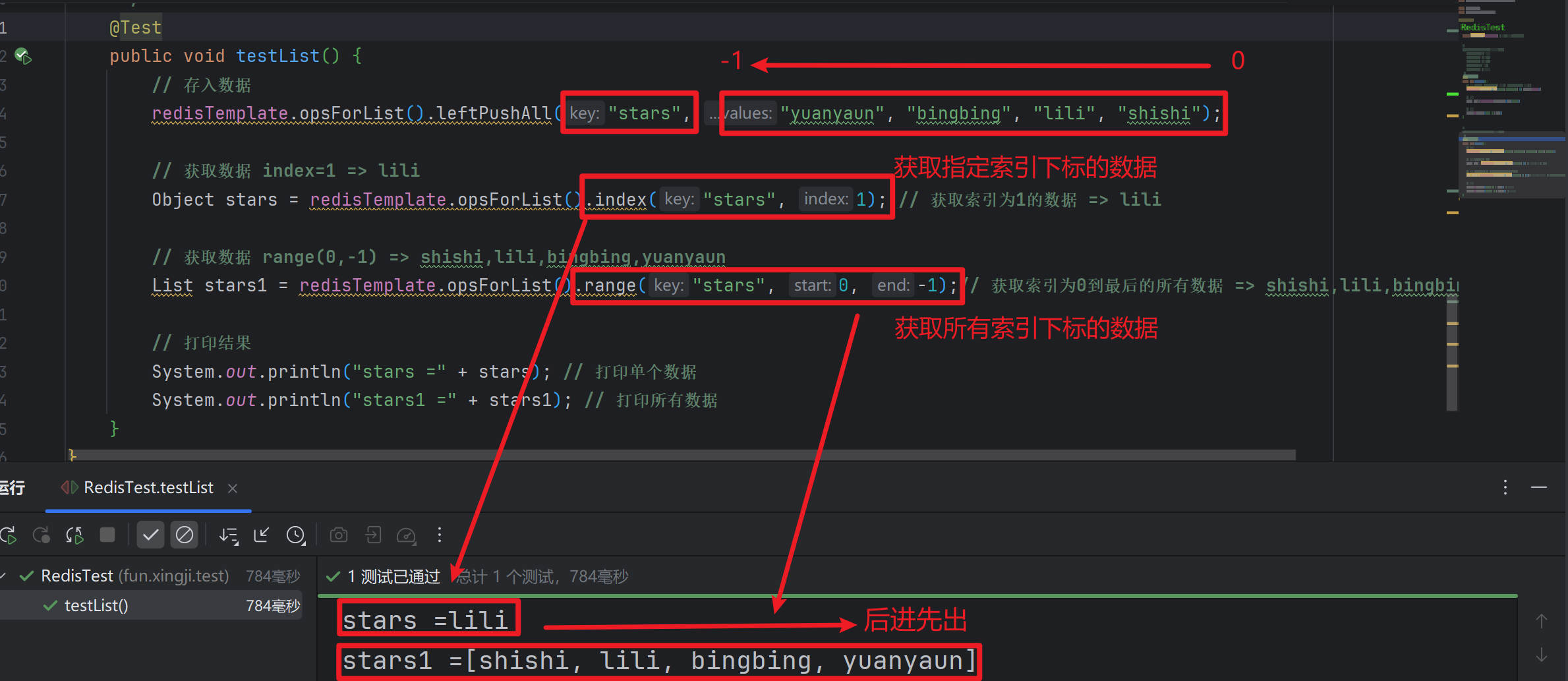Click the gutter run icon beside testList

click(23, 56)
